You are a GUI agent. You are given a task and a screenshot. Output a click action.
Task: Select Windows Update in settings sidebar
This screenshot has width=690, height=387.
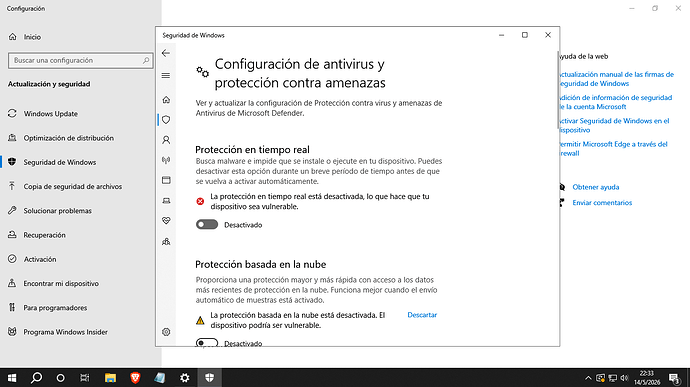51,114
